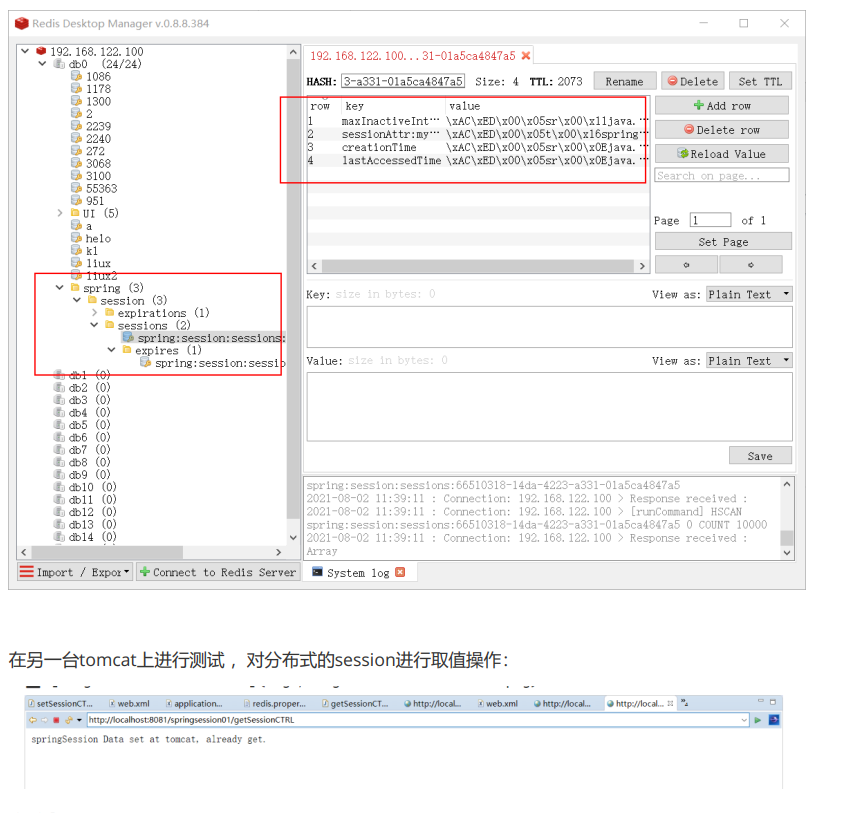Click the Search on page input field
The height and width of the screenshot is (813, 844).
click(x=721, y=176)
